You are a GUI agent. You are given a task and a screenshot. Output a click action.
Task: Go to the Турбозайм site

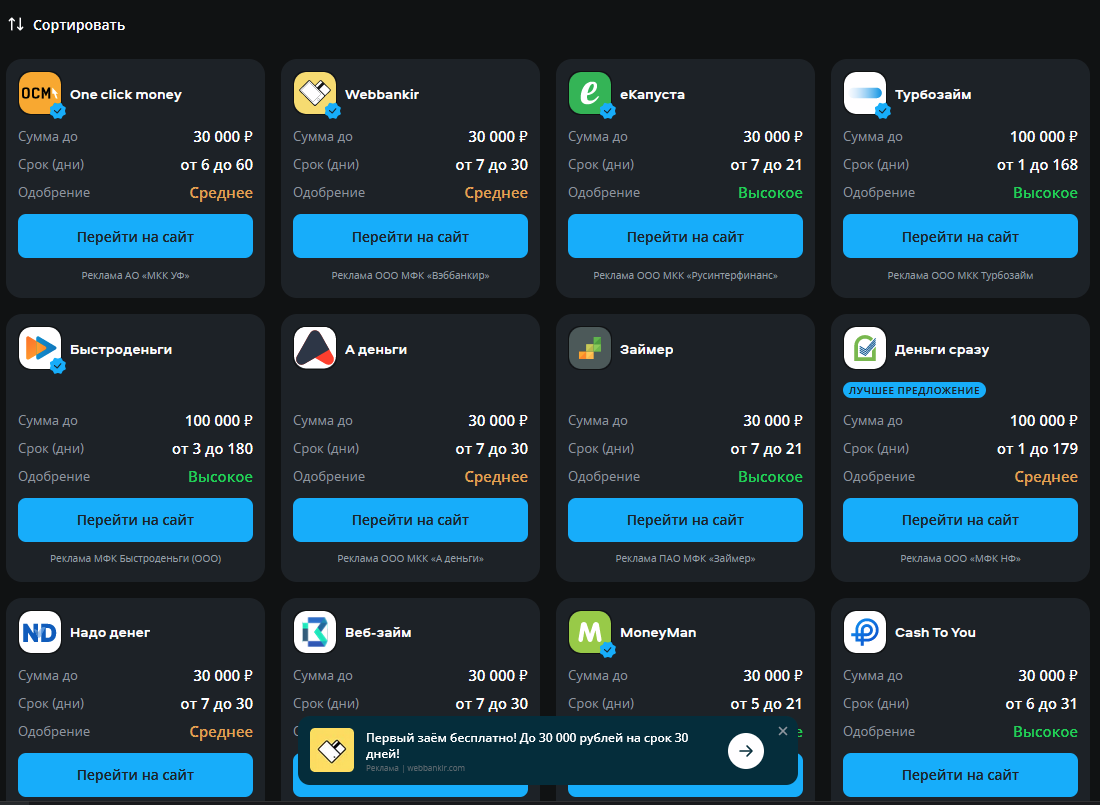coord(960,237)
